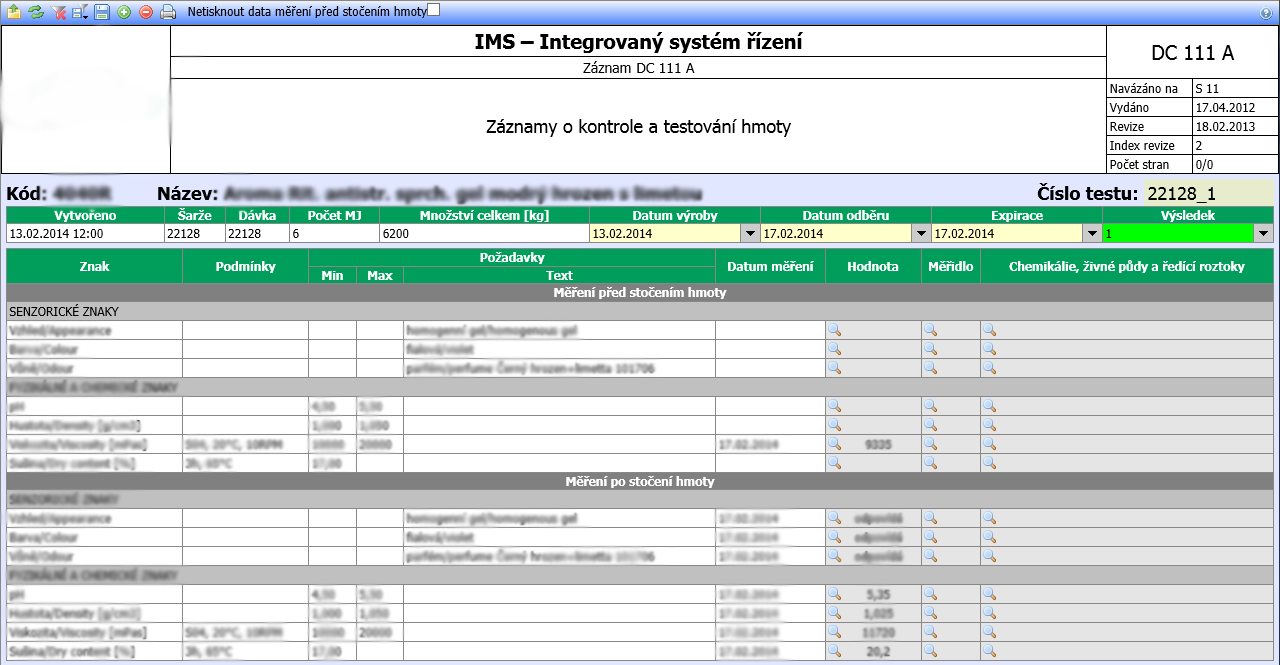Click the 'Navázáno na' value S 11
This screenshot has width=1280, height=665.
tap(1209, 89)
